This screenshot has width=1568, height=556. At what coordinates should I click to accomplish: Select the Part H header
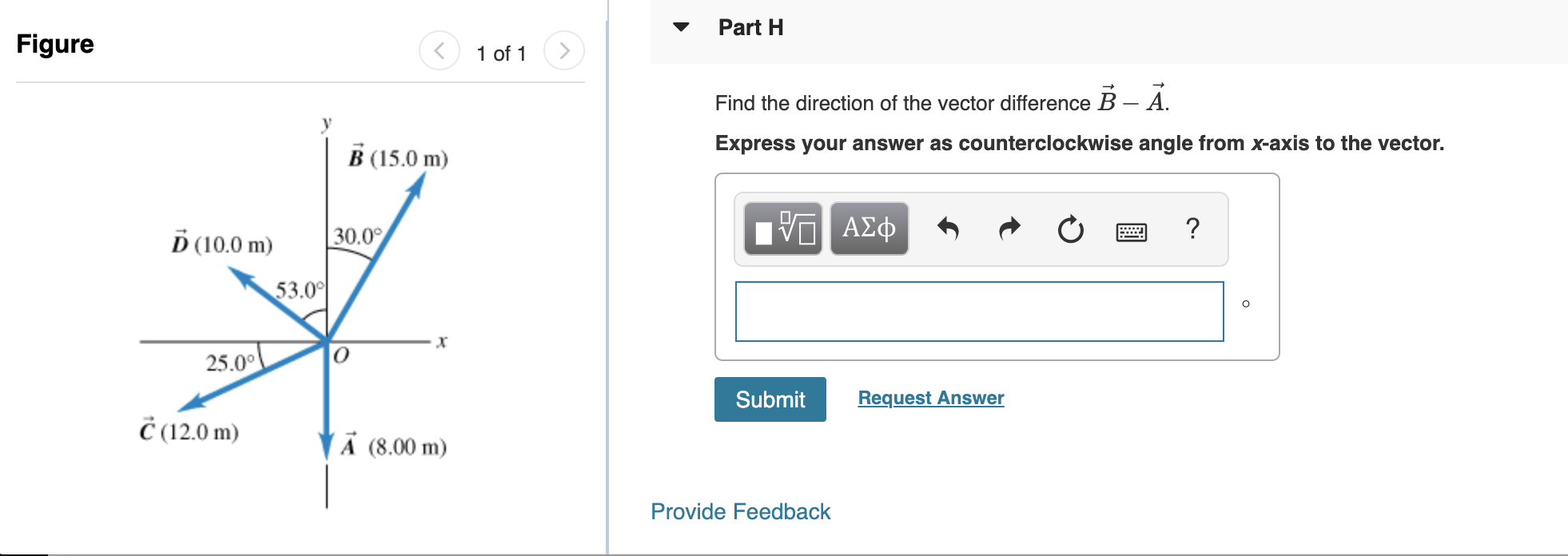tap(750, 26)
